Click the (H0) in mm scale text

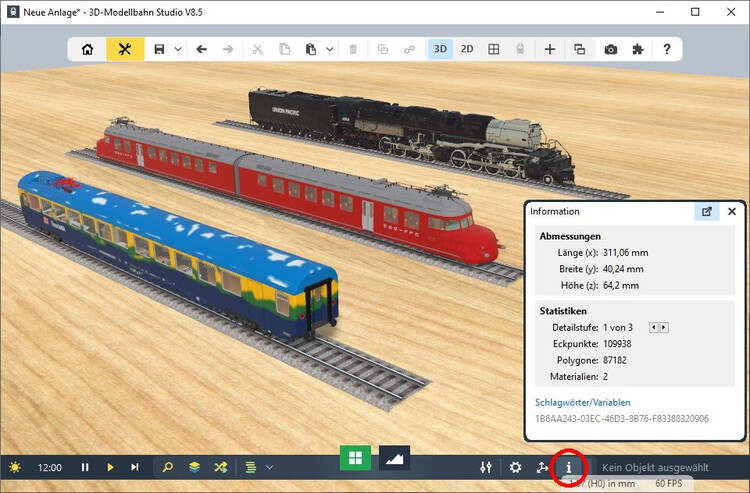coord(611,483)
